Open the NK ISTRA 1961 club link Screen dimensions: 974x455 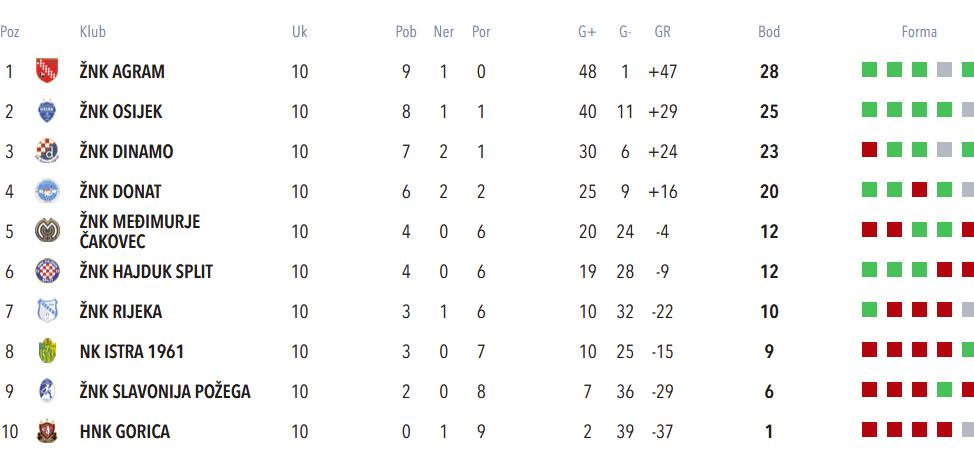(x=131, y=351)
